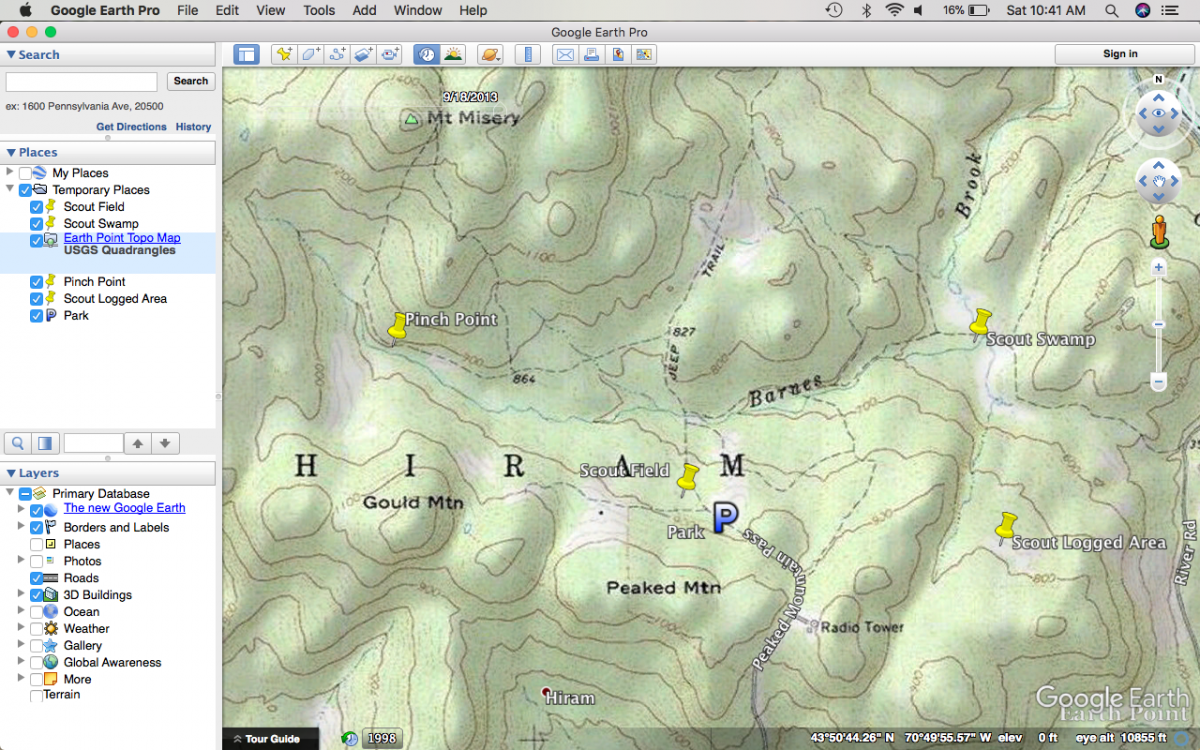This screenshot has height=750, width=1200.
Task: Move item down with arrow button
Action: [166, 442]
